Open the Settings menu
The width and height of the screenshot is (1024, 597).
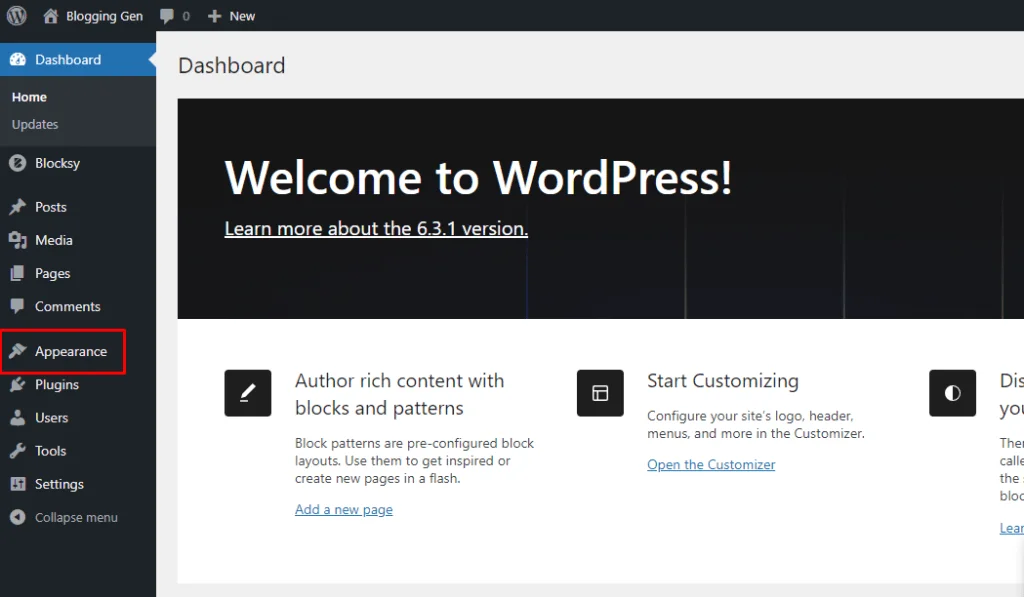(78, 484)
